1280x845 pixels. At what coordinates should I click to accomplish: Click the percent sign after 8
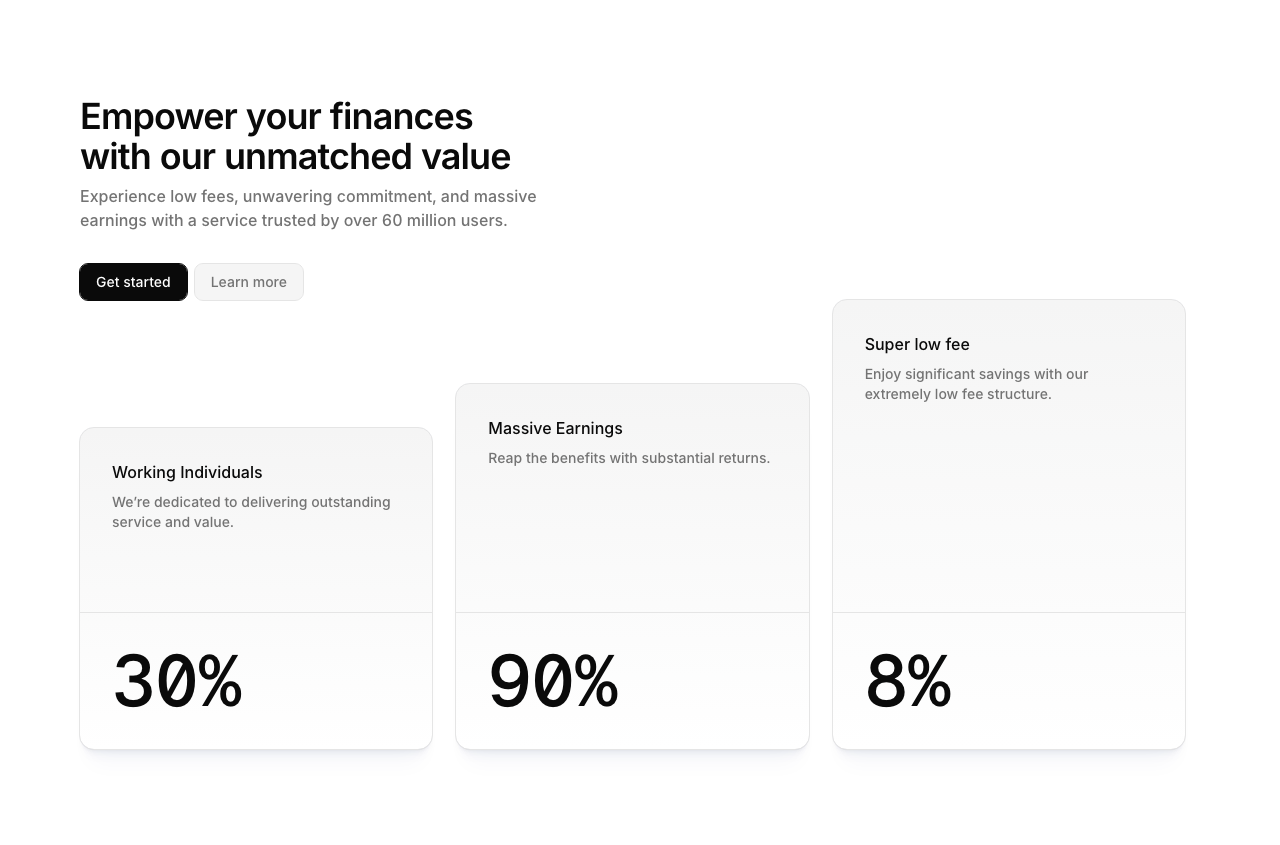[930, 682]
